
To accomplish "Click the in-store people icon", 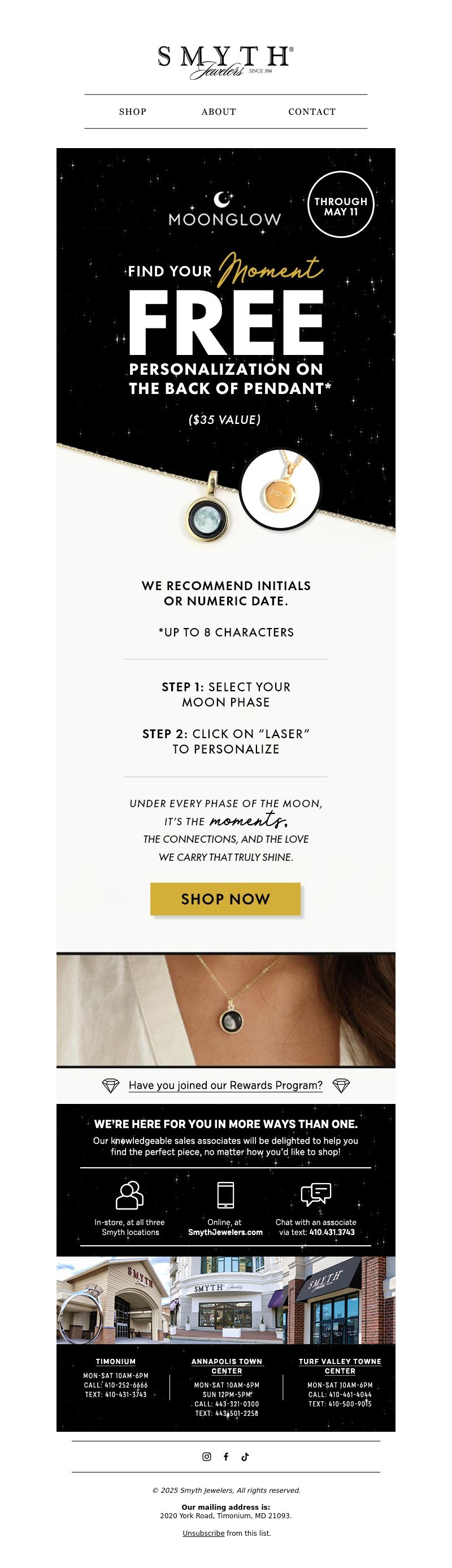I will [129, 1194].
